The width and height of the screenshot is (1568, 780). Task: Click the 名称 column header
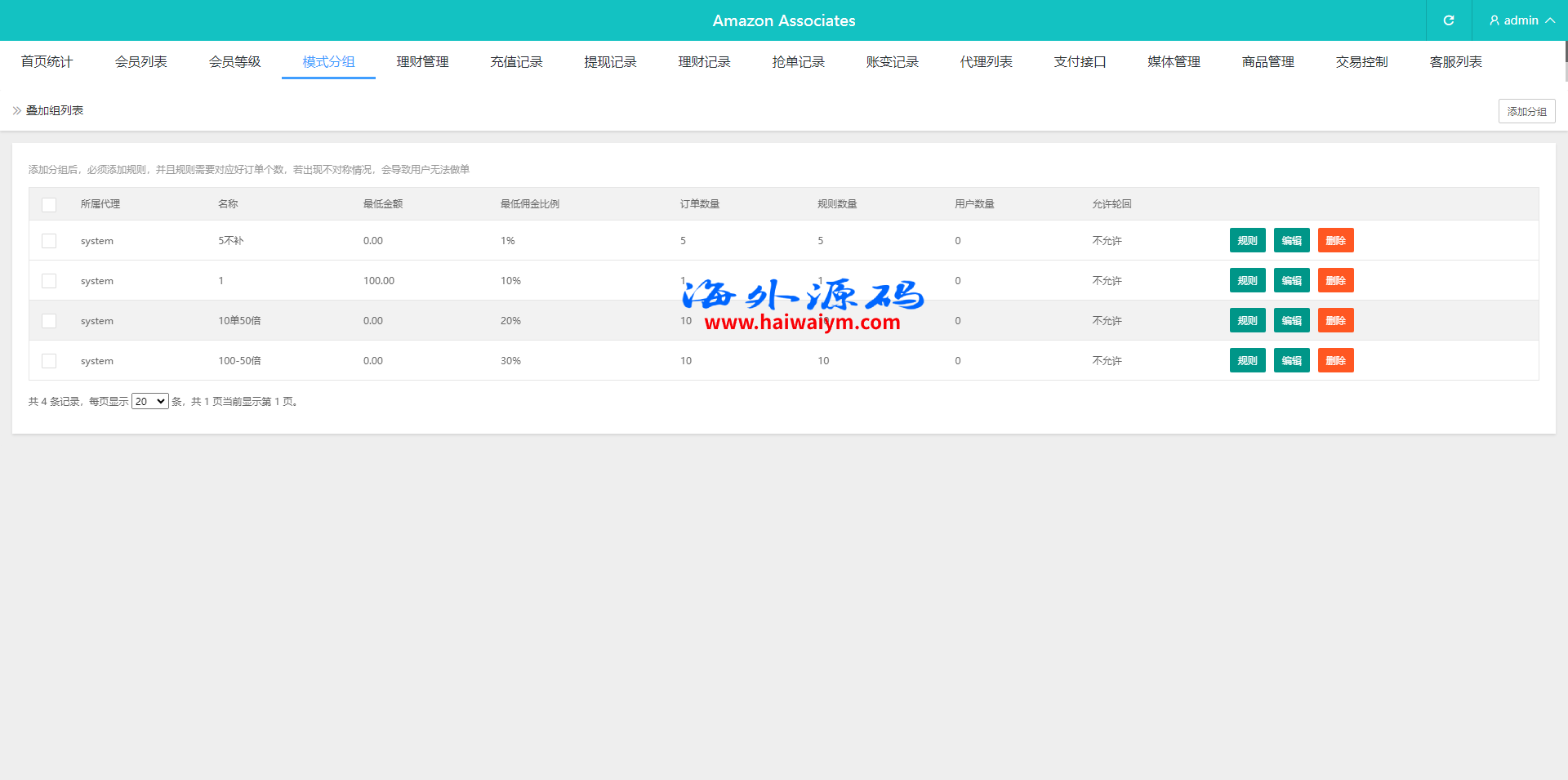tap(228, 204)
